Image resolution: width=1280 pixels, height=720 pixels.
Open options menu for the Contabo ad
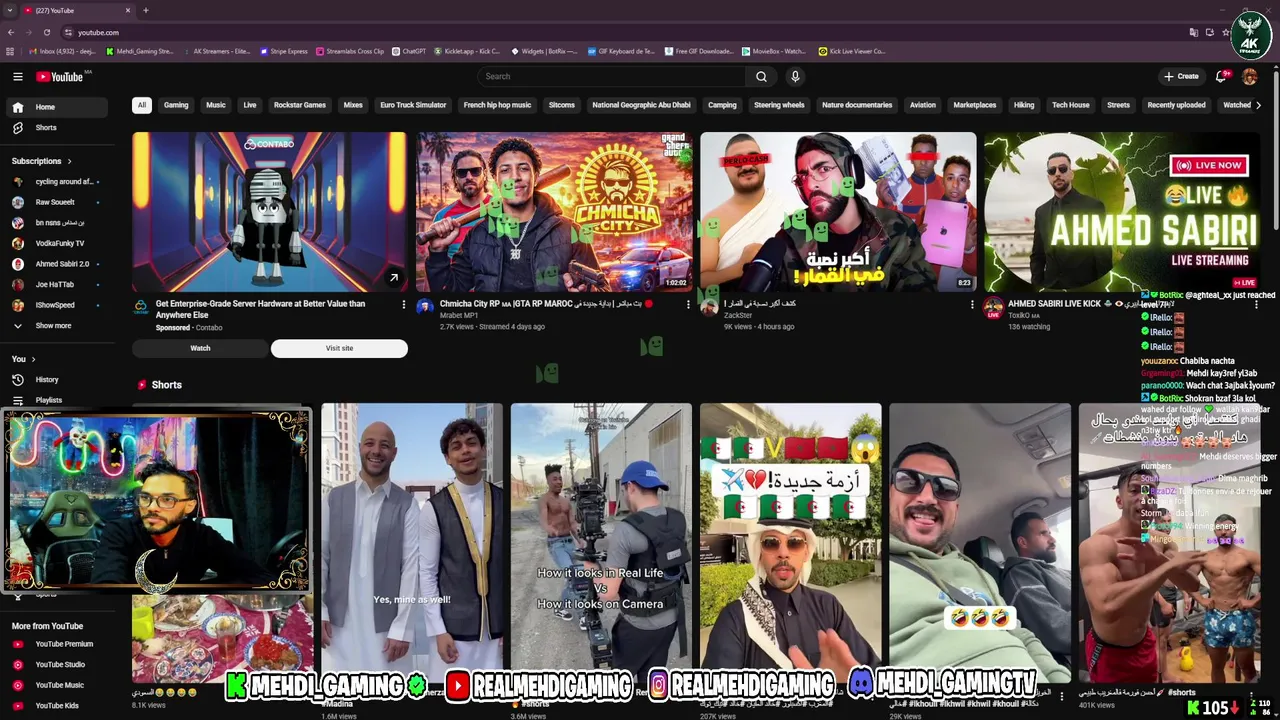click(404, 304)
